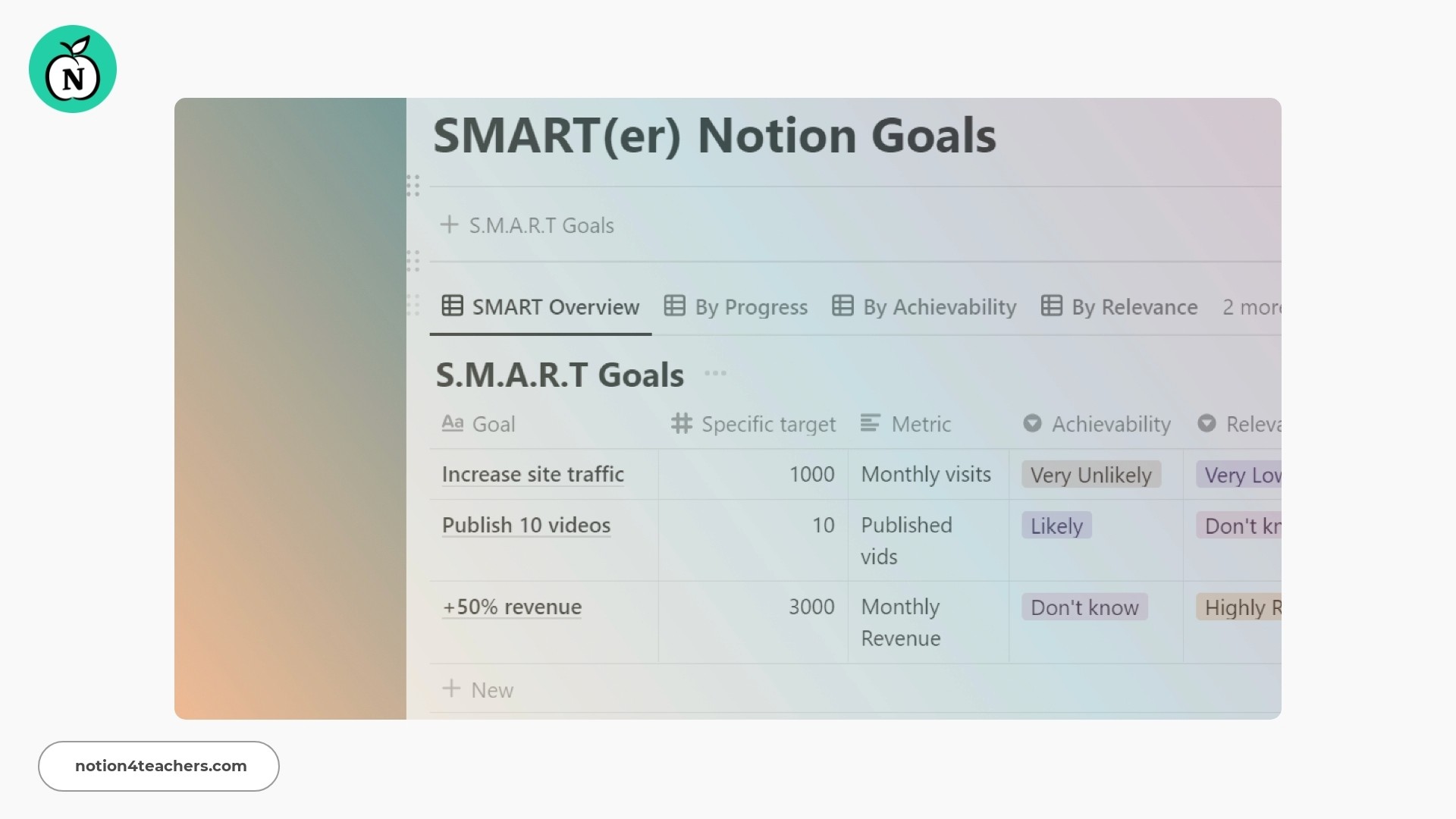The height and width of the screenshot is (819, 1456).
Task: Select the SMART Overview tab
Action: [x=540, y=306]
